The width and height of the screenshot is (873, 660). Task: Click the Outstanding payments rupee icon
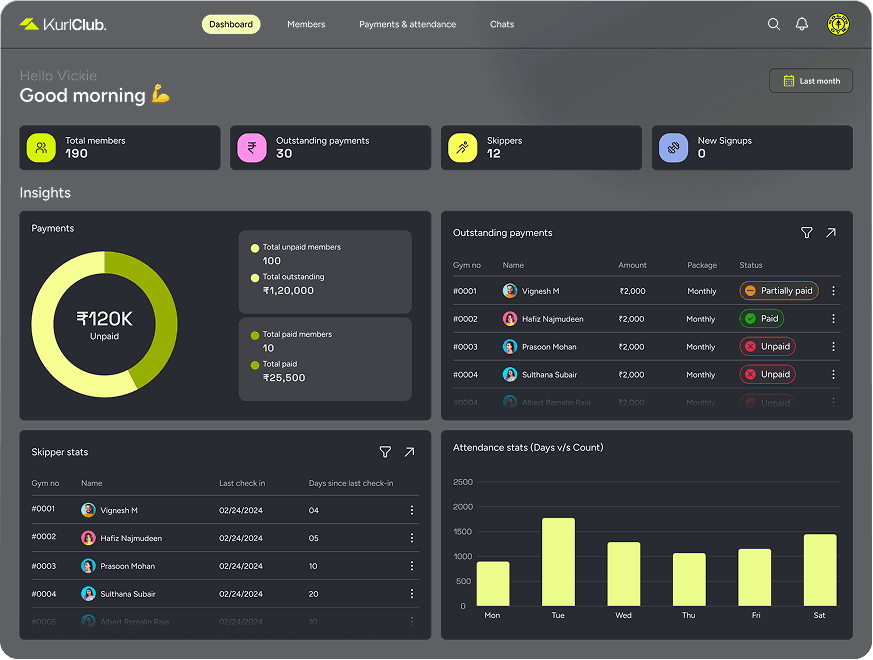click(x=252, y=148)
